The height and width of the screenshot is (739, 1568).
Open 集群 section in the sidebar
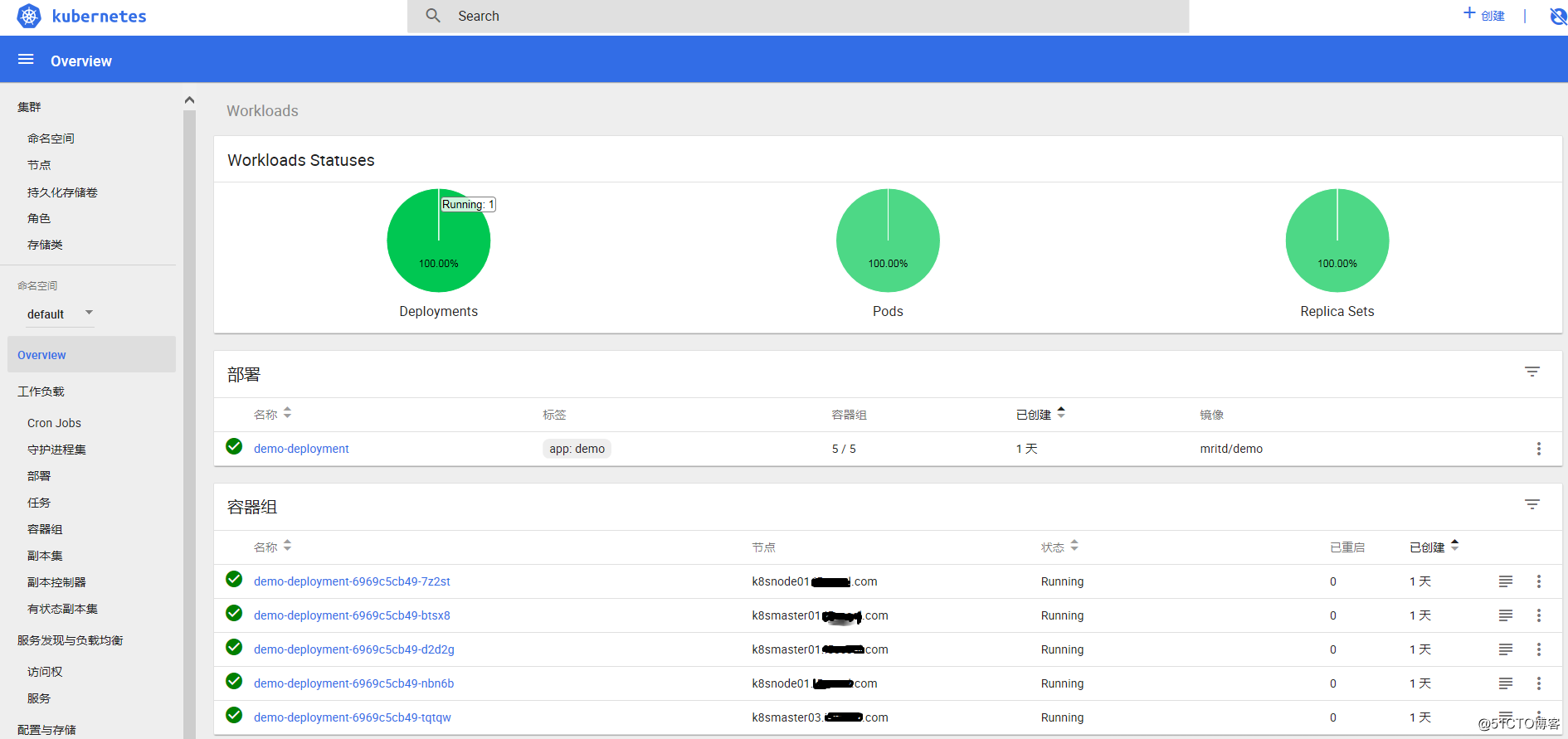coord(29,107)
